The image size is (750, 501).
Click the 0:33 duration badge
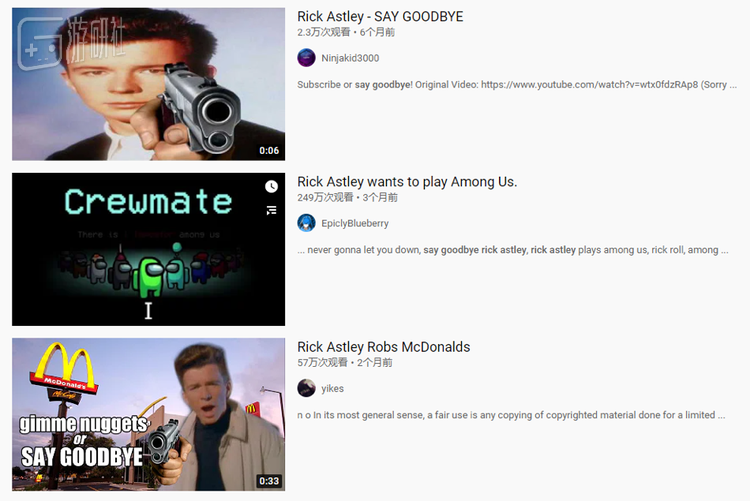click(269, 481)
